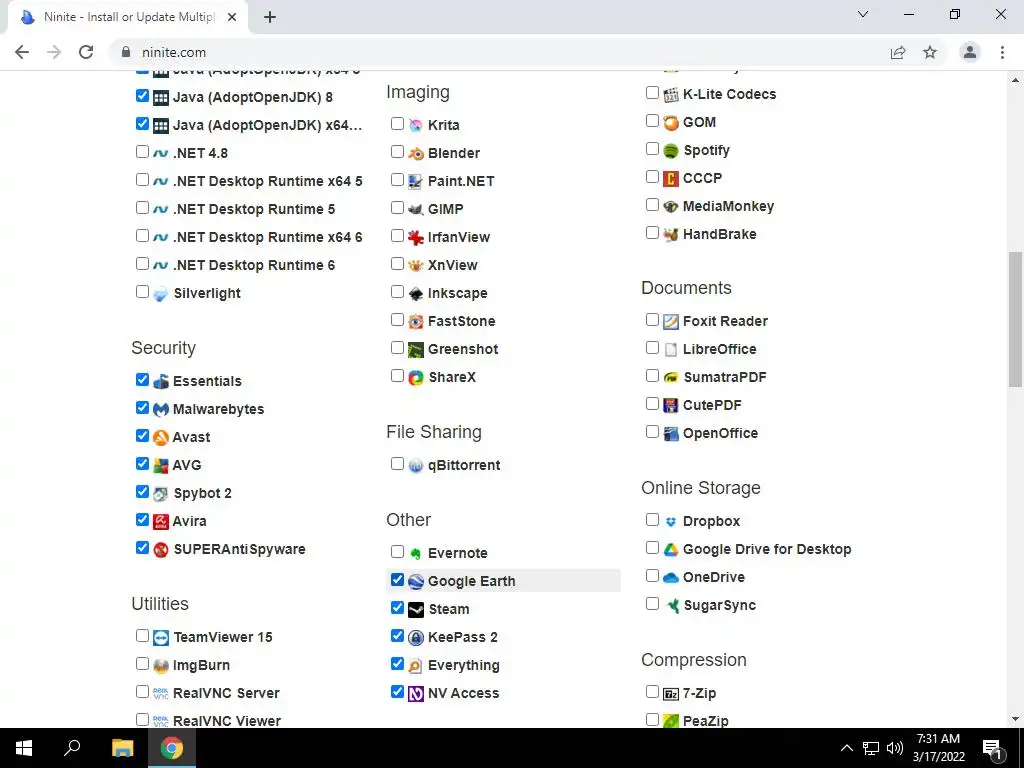Image resolution: width=1024 pixels, height=768 pixels.
Task: Open the Chrome profile avatar
Action: (x=970, y=52)
